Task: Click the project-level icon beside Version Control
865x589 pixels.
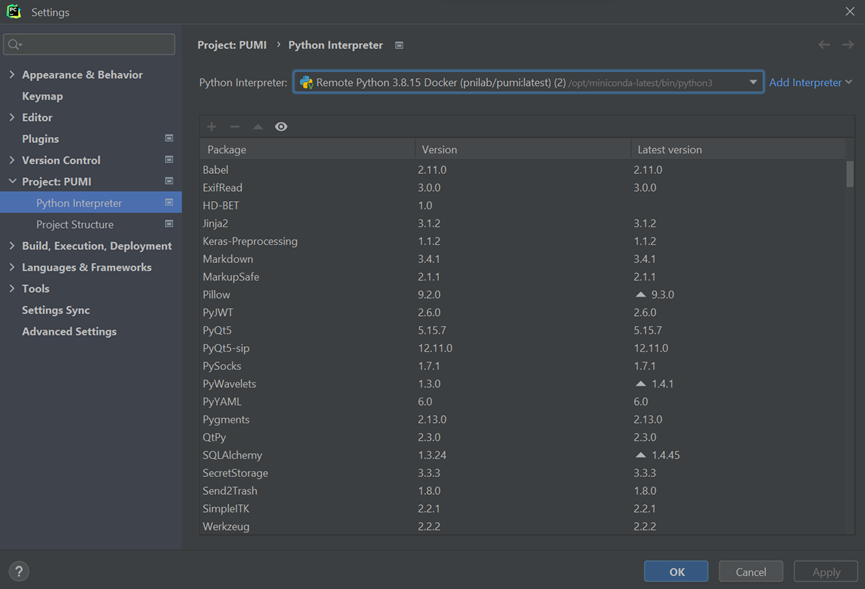Action: (169, 160)
